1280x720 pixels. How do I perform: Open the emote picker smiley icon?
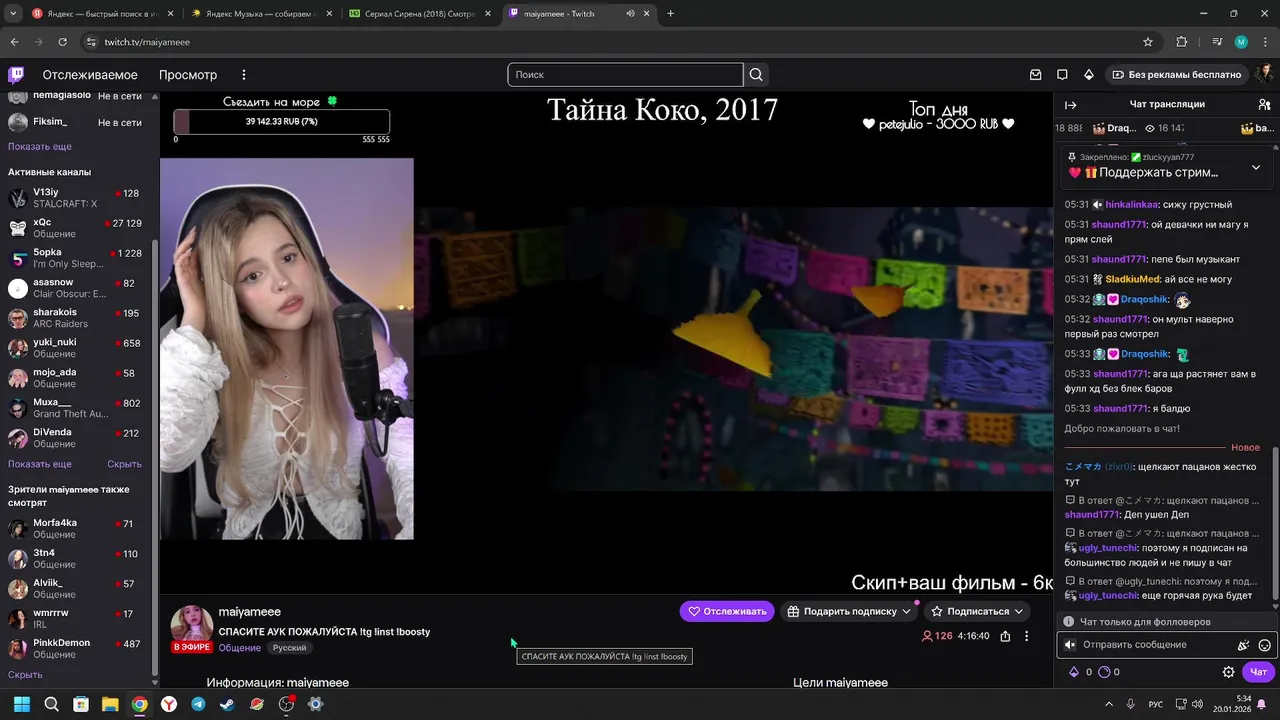click(1264, 645)
